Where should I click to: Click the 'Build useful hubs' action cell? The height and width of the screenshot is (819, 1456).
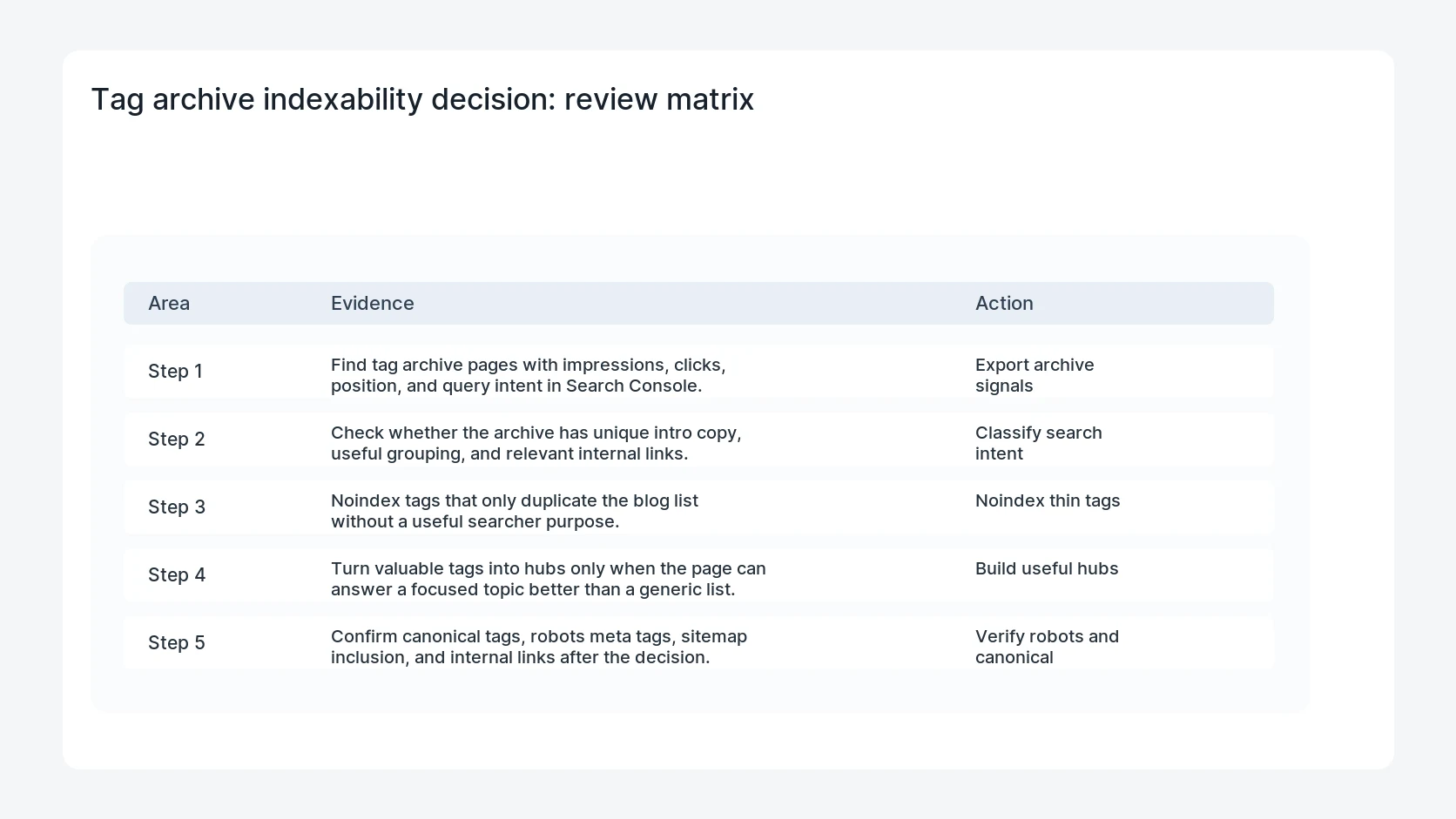click(1047, 568)
